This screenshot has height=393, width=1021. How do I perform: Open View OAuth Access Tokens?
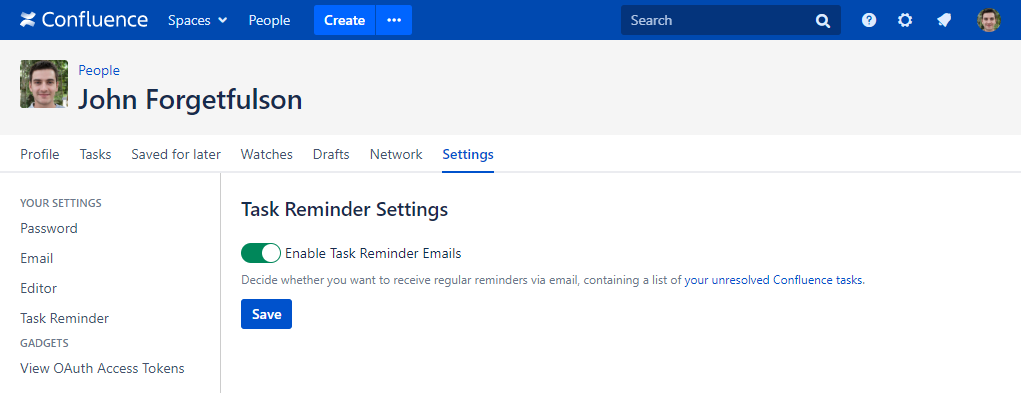pyautogui.click(x=102, y=368)
